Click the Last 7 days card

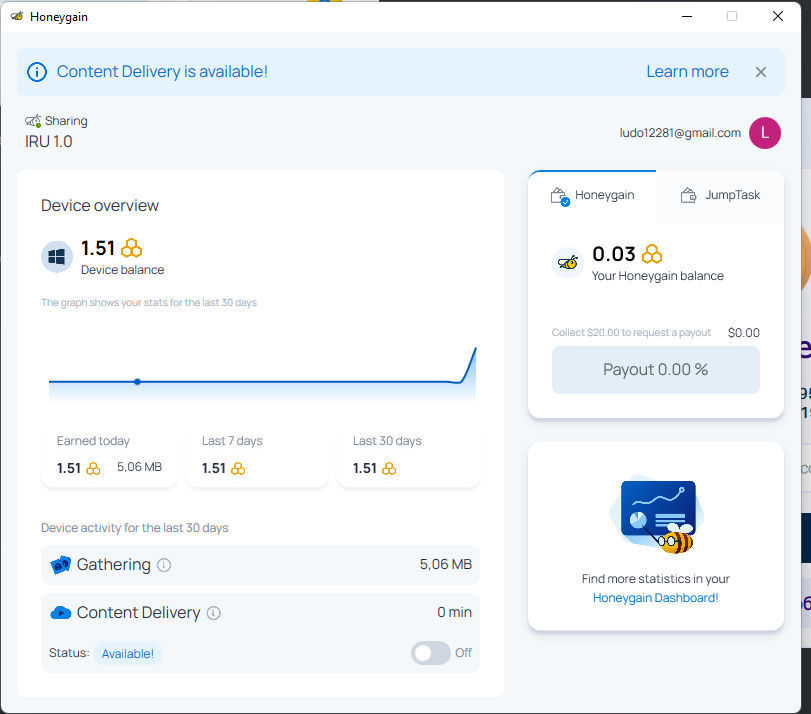257,457
